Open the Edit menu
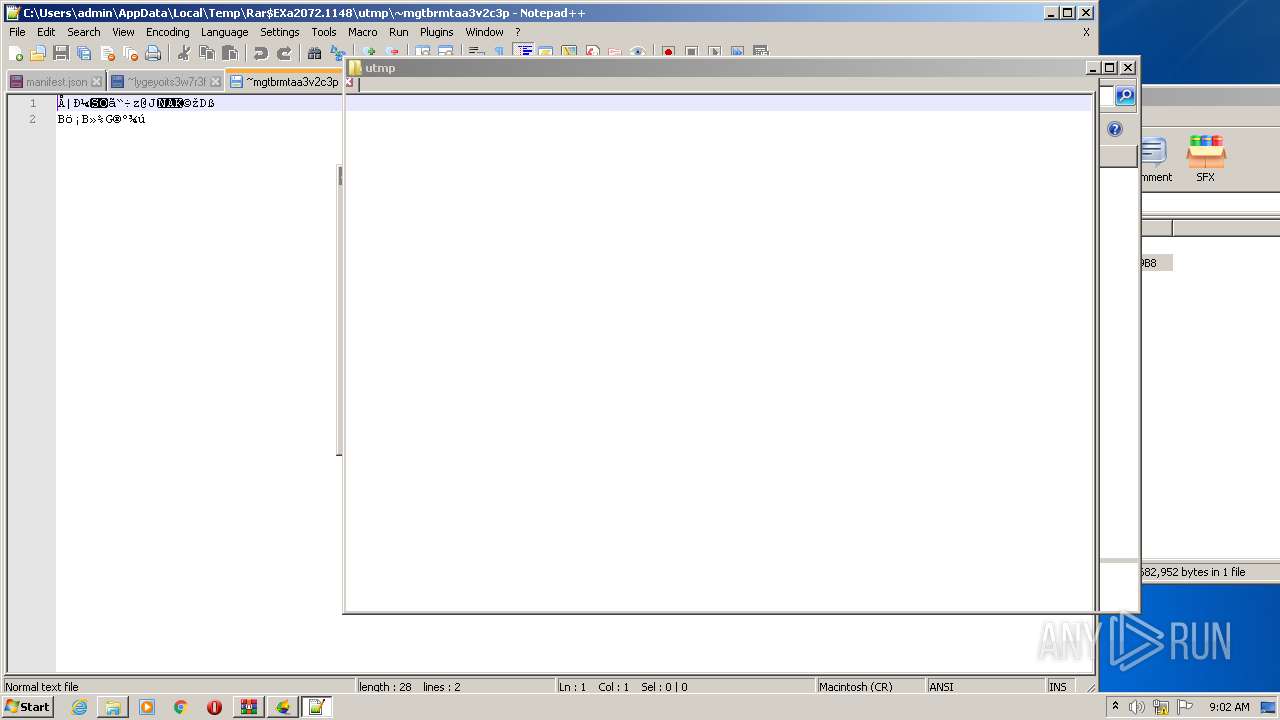1280x720 pixels. [46, 32]
